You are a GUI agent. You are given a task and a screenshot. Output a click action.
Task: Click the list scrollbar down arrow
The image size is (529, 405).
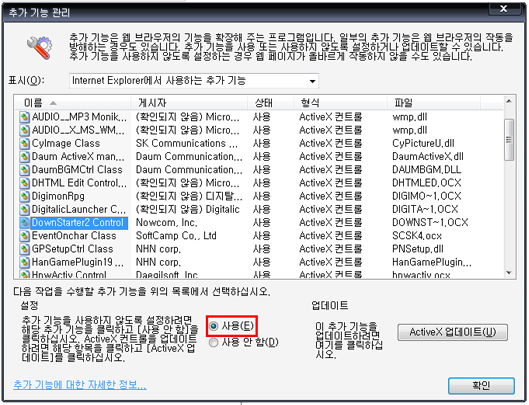tap(509, 273)
